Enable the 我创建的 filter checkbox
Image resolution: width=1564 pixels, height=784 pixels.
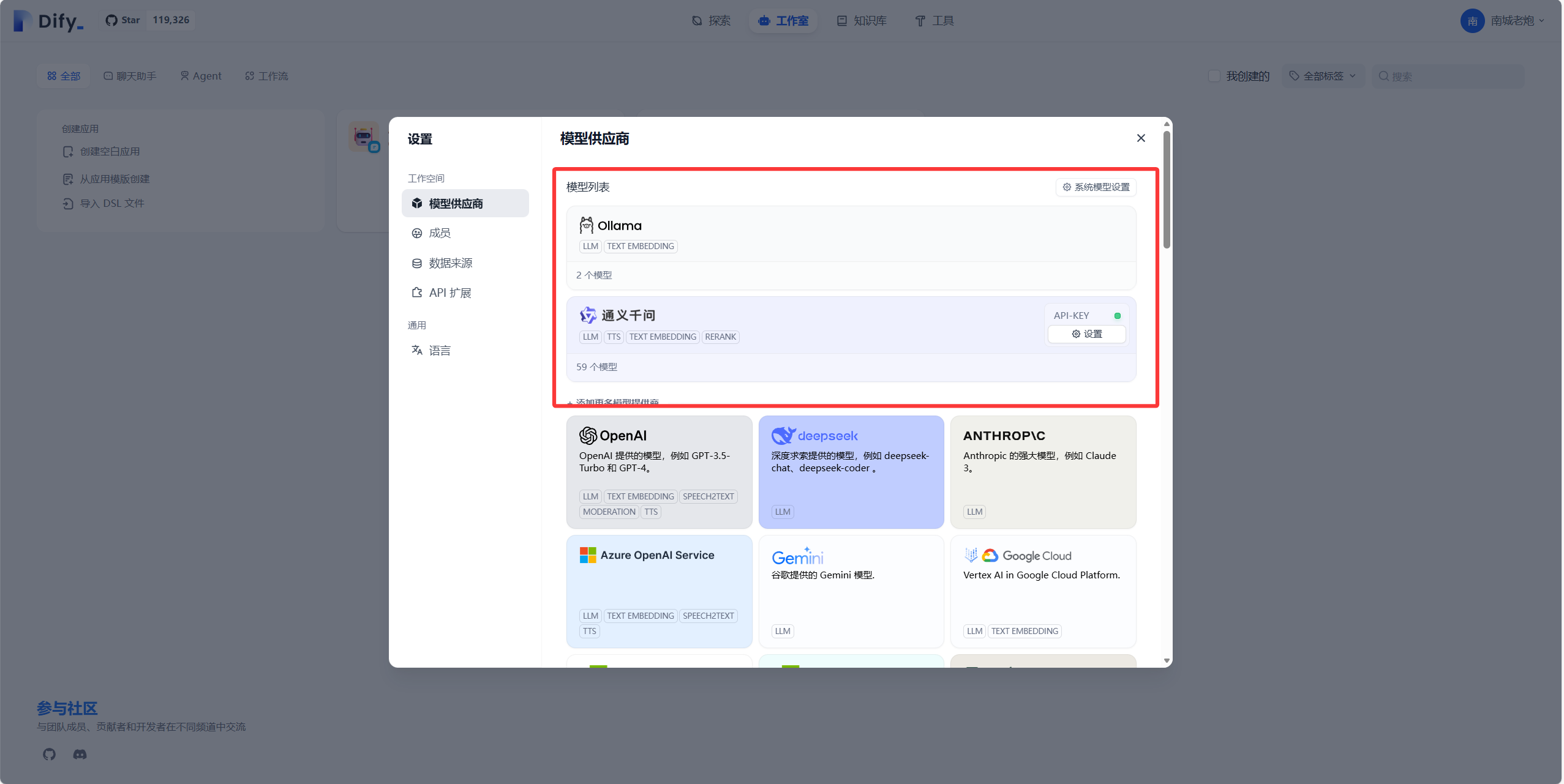point(1215,75)
